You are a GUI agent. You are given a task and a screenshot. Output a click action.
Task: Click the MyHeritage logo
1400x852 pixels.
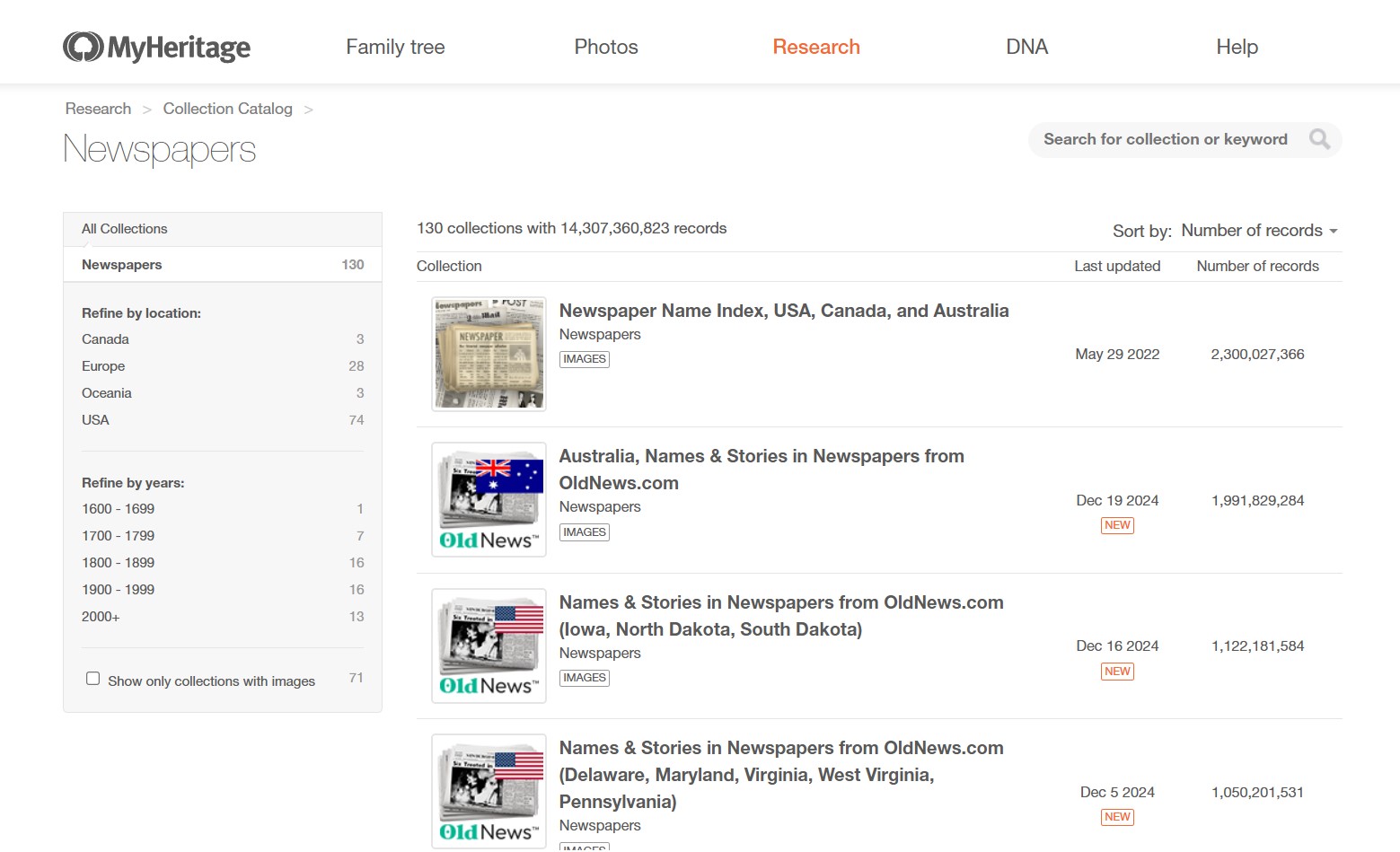pos(157,47)
